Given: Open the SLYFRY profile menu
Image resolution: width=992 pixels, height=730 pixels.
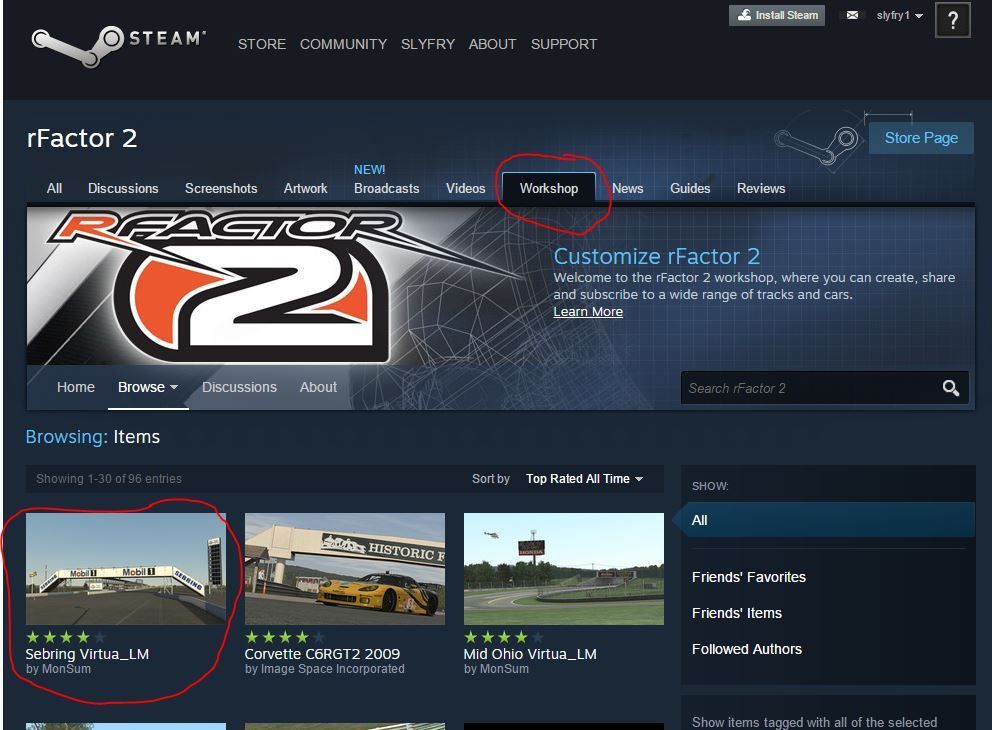Looking at the screenshot, I should [428, 44].
